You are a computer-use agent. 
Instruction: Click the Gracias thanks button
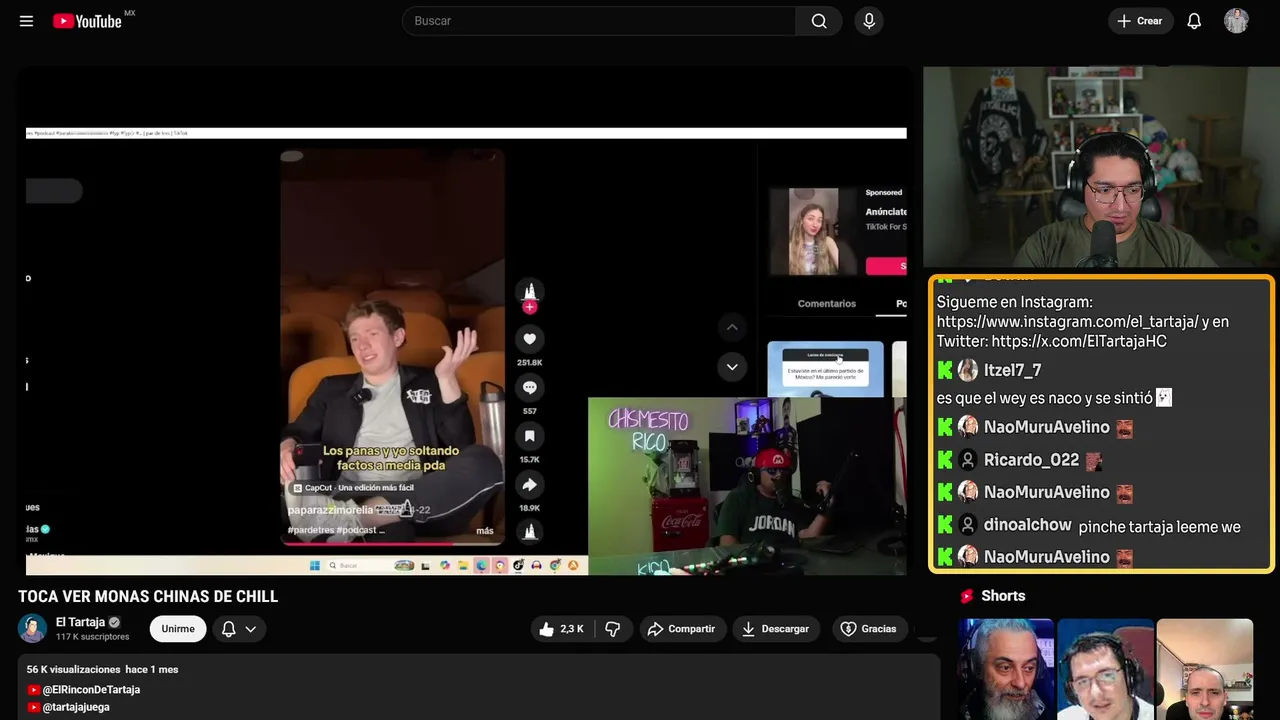[869, 628]
